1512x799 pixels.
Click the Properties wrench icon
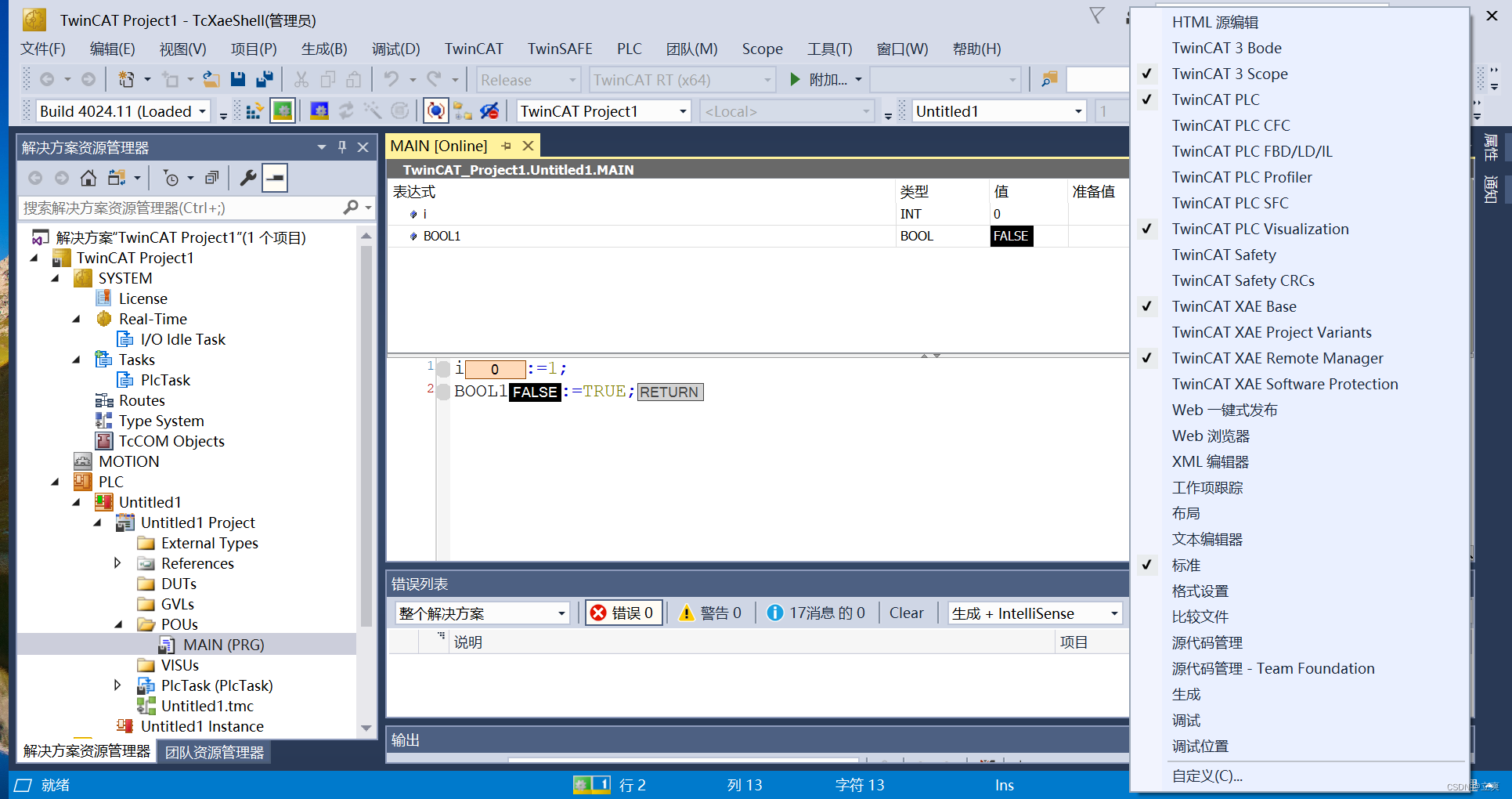pos(248,178)
